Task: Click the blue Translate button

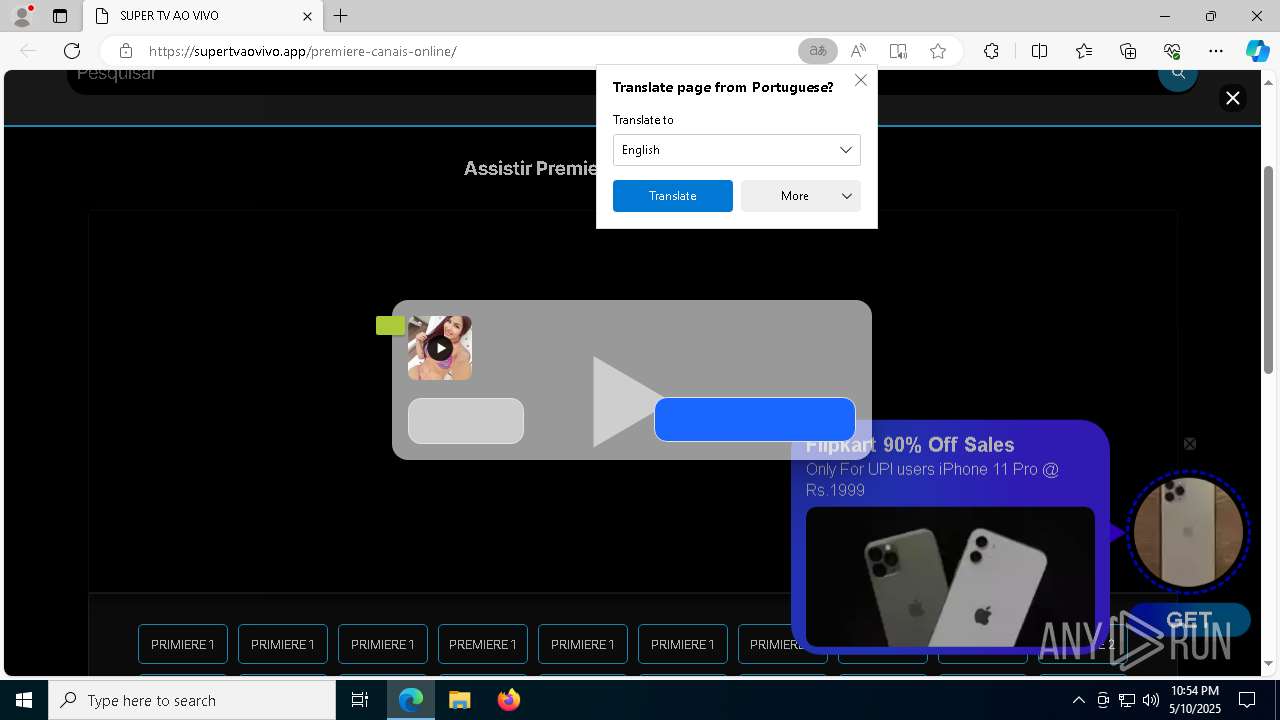Action: pos(673,196)
